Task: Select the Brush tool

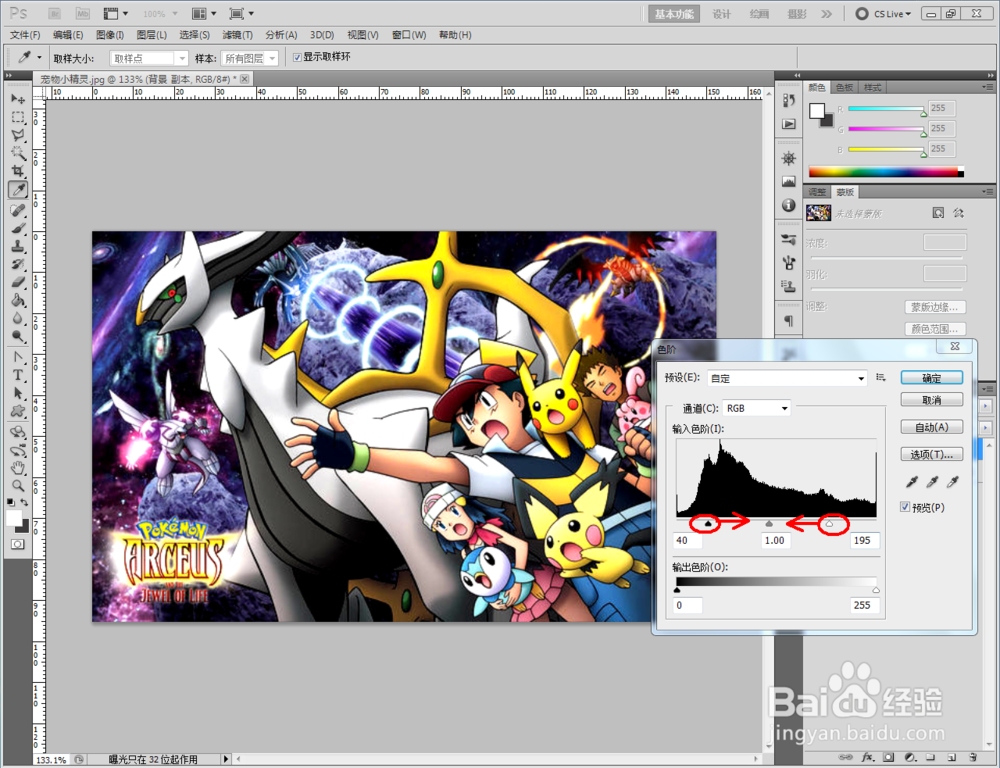Action: [x=18, y=228]
